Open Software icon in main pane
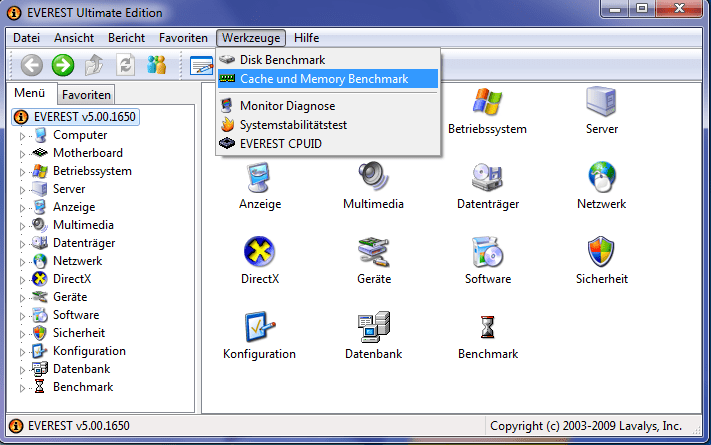Viewport: 711px width, 445px height. [x=487, y=251]
